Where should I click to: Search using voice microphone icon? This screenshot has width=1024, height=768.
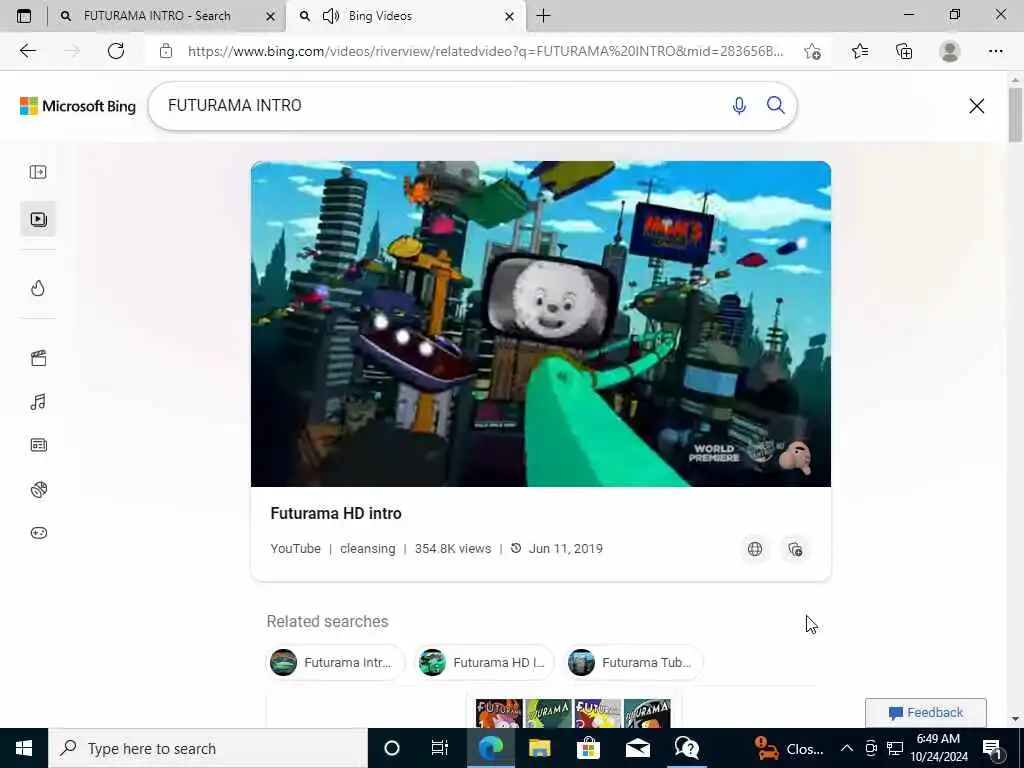[739, 105]
